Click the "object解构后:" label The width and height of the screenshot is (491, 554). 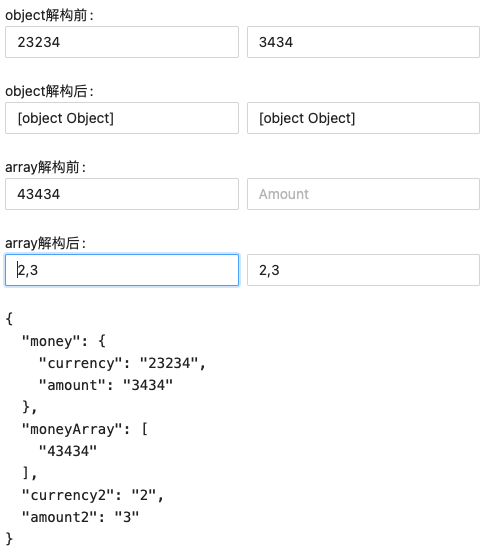49,91
